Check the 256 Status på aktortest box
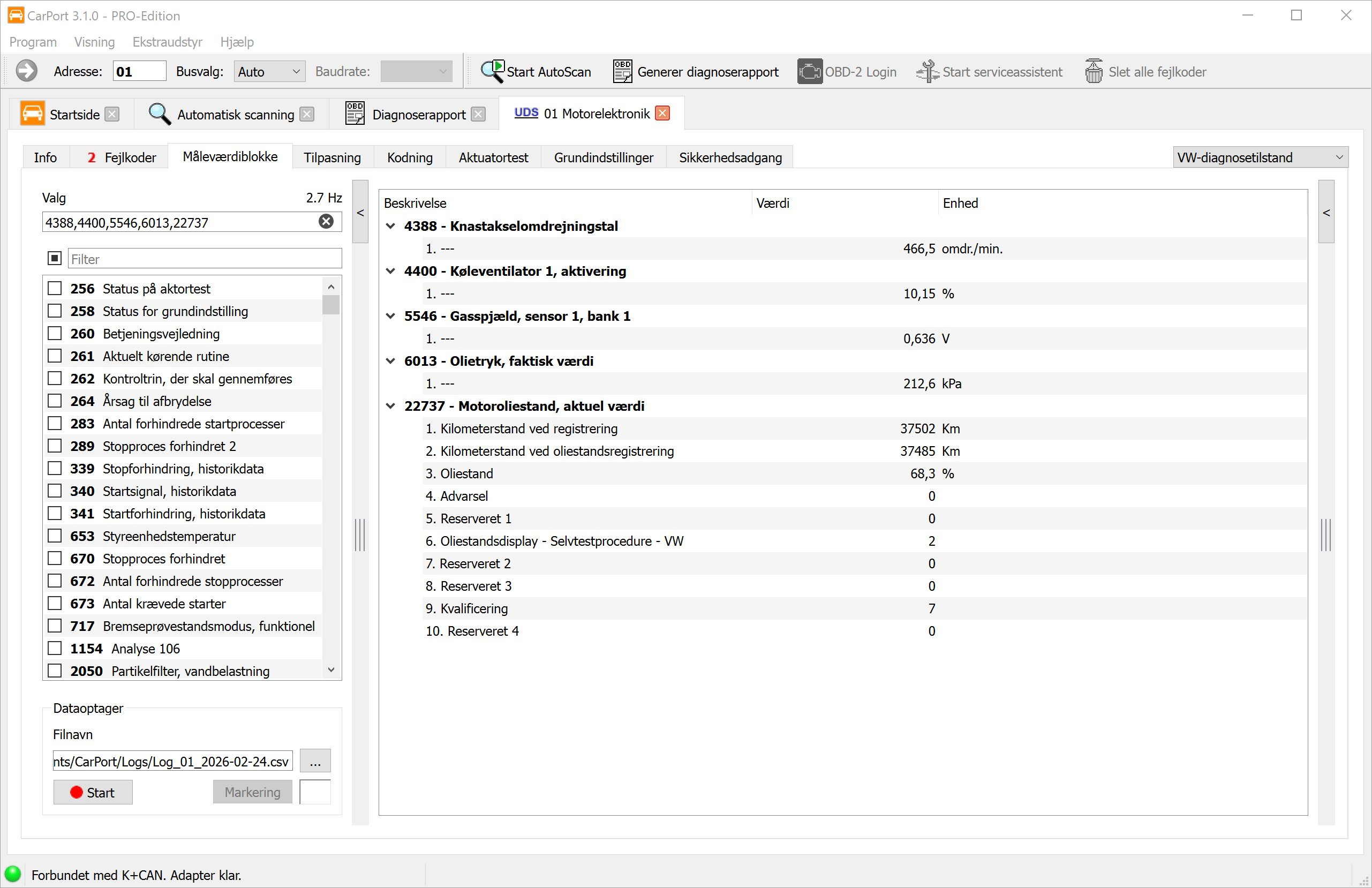The width and height of the screenshot is (1372, 888). pos(55,288)
